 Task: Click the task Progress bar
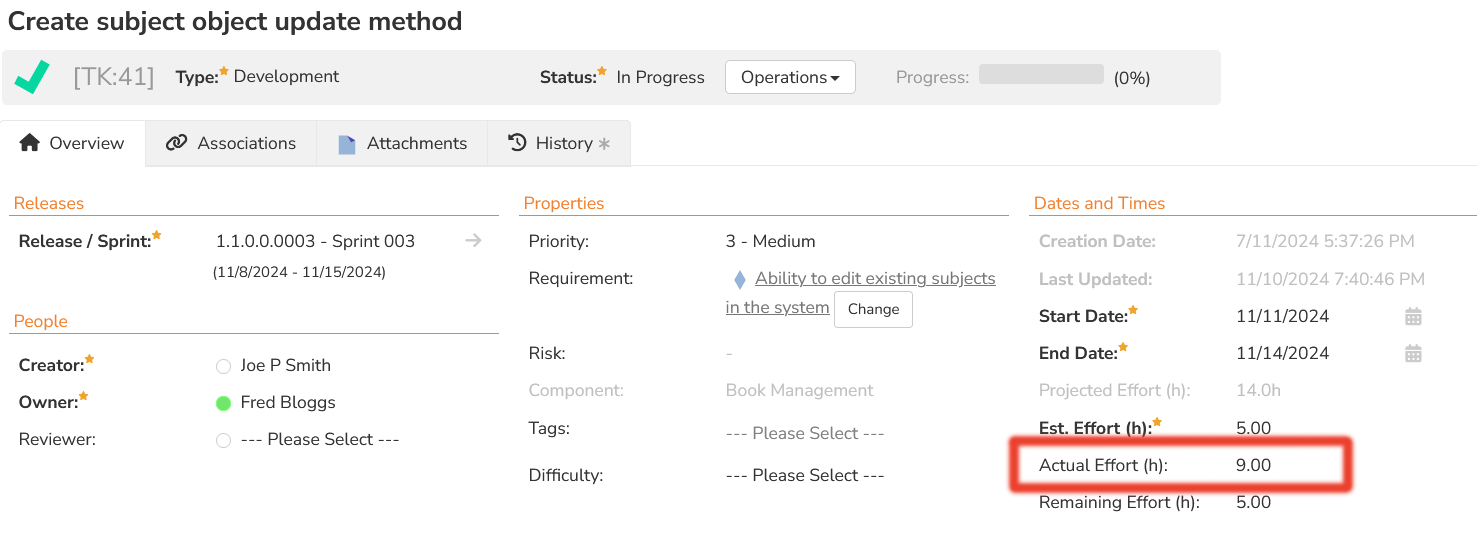pyautogui.click(x=1041, y=75)
